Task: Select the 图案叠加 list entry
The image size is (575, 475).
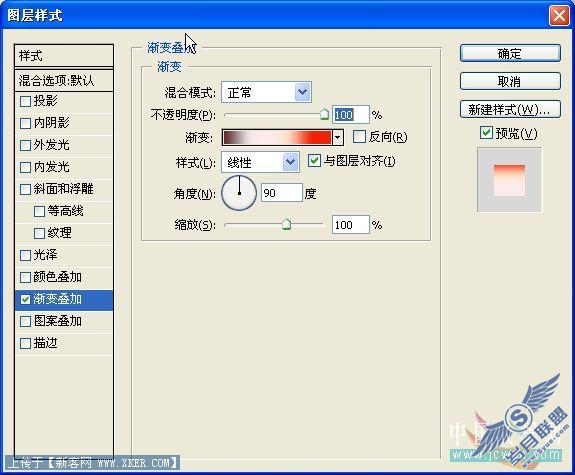Action: [x=64, y=322]
